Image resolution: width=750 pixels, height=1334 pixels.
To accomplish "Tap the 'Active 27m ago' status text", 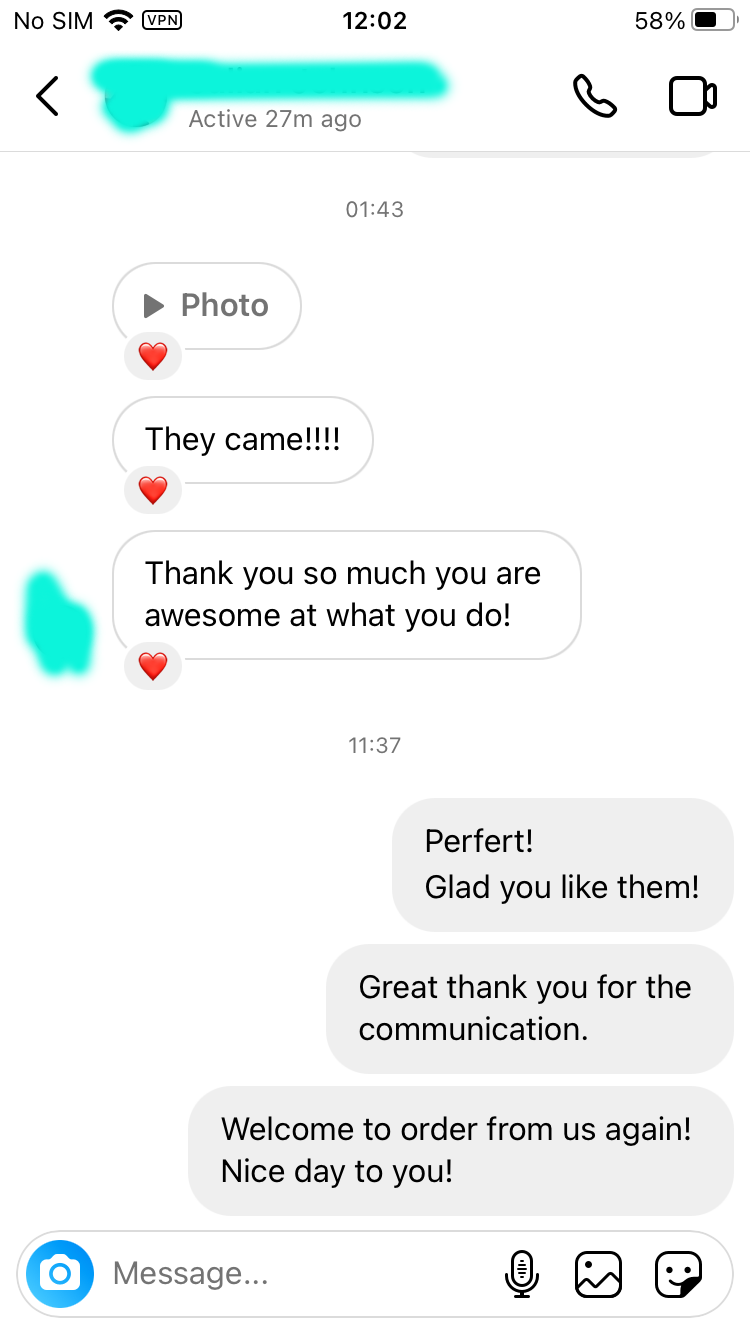I will click(275, 119).
